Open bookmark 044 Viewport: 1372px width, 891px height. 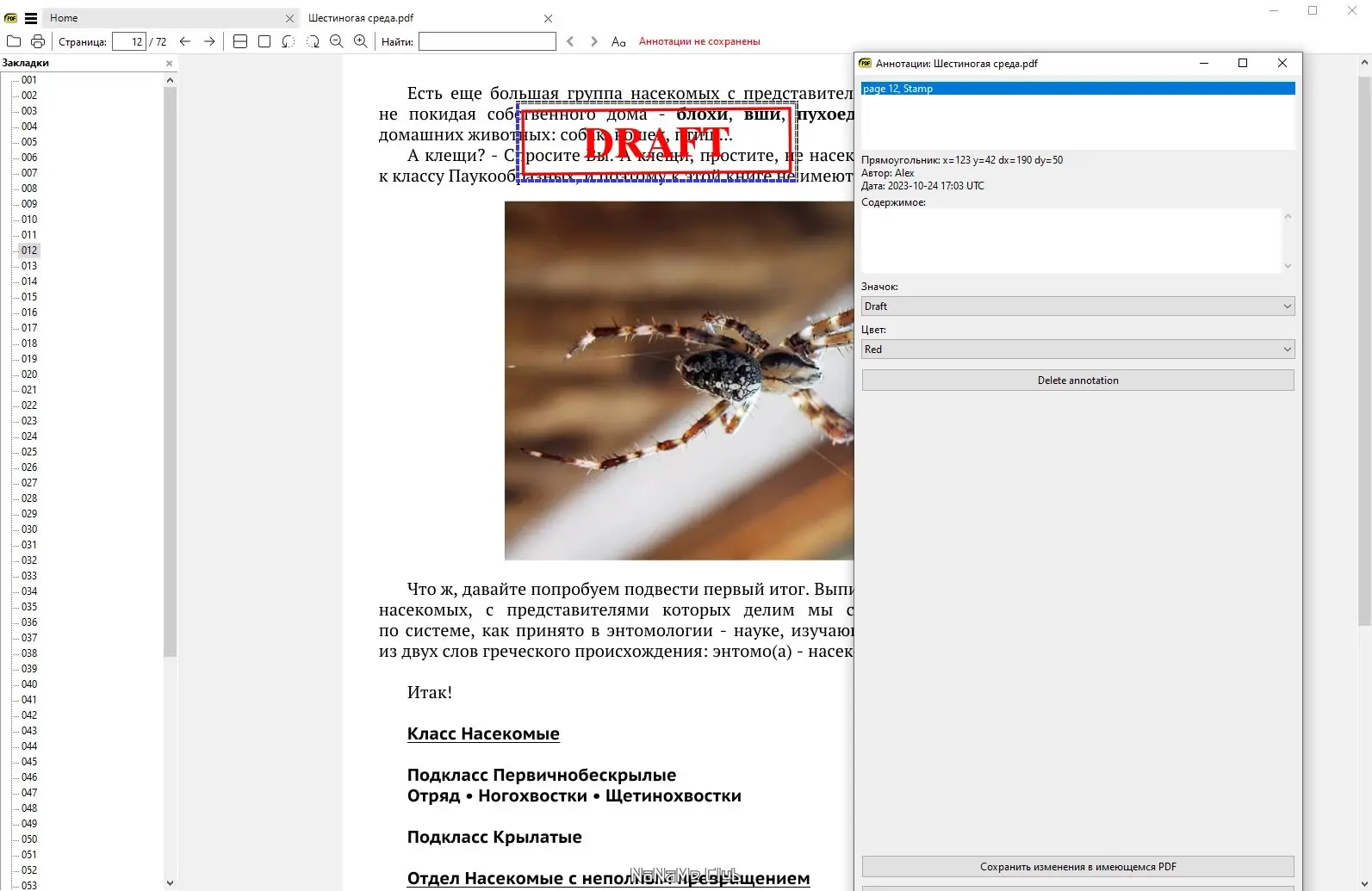pyautogui.click(x=29, y=746)
